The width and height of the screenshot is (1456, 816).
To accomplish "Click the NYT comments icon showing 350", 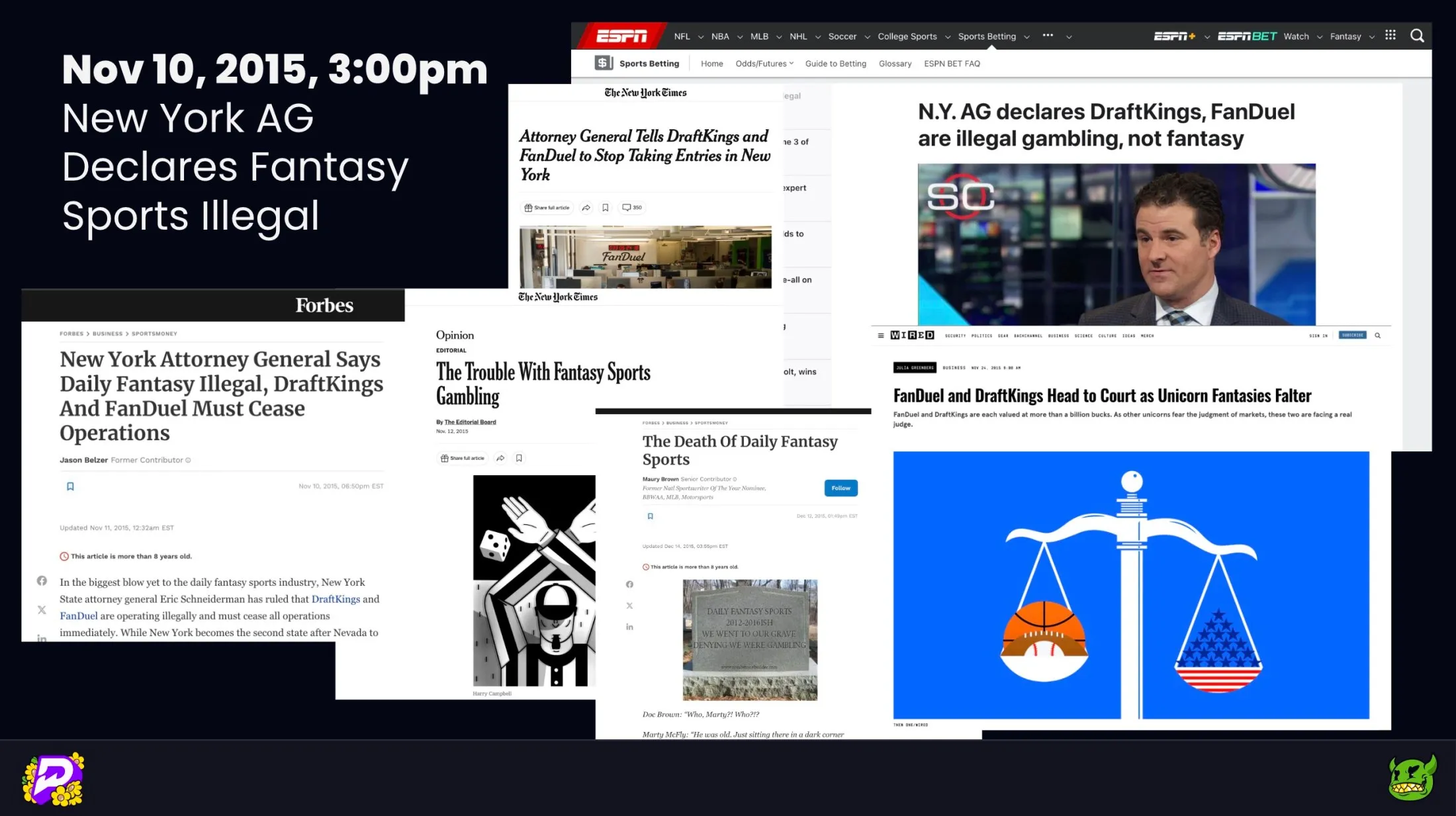I will pos(632,208).
